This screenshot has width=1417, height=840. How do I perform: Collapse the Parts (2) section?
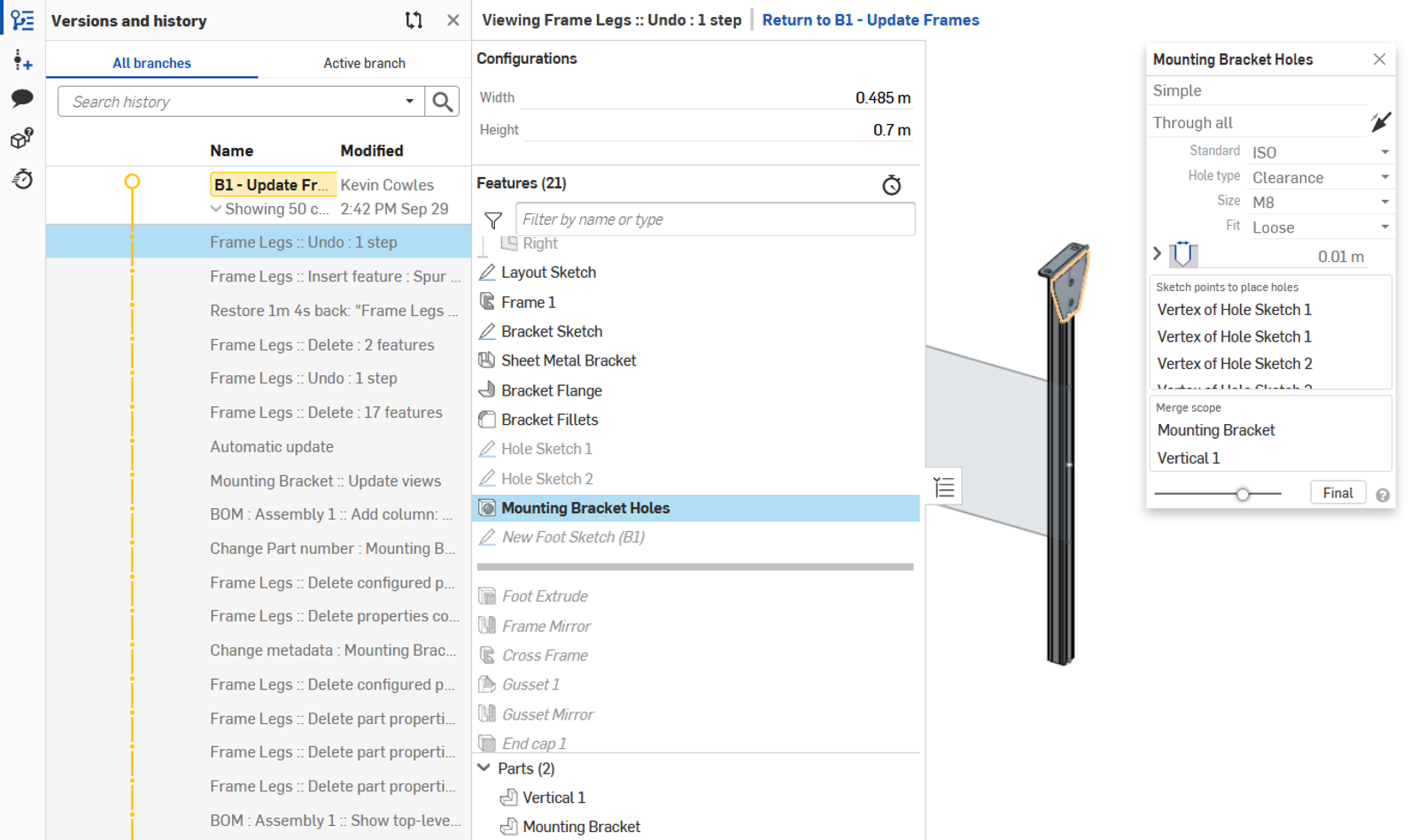coord(484,768)
